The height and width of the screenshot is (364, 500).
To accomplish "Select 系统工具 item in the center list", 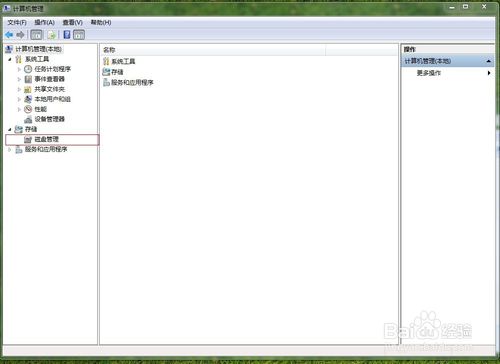I will 123,61.
